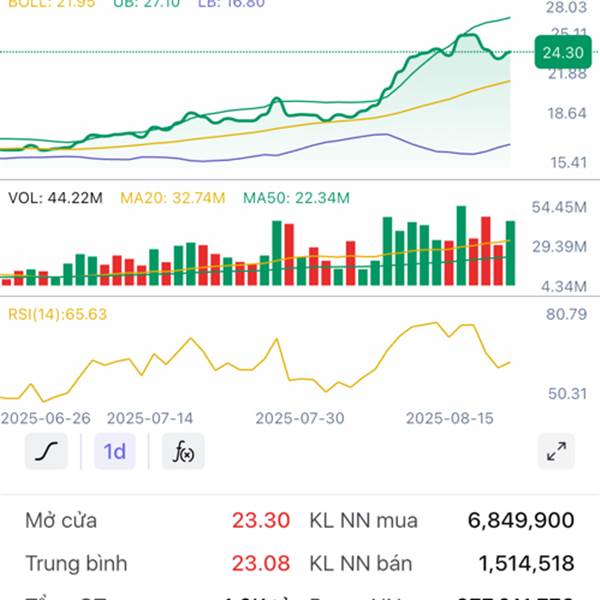
Task: Open the line chart type selector icon
Action: coord(46,451)
